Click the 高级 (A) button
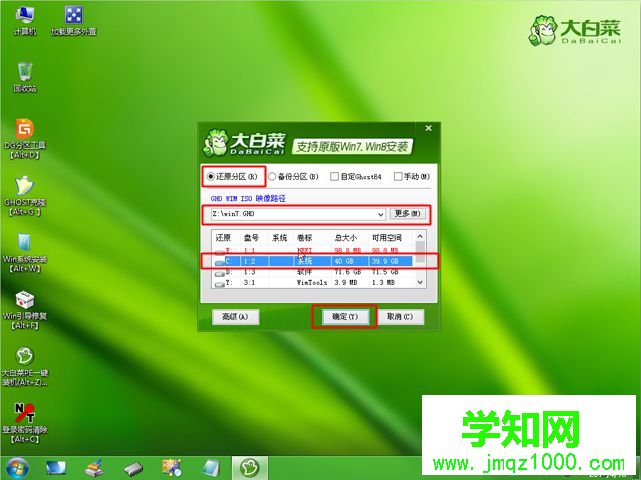Image resolution: width=641 pixels, height=480 pixels. (x=235, y=317)
